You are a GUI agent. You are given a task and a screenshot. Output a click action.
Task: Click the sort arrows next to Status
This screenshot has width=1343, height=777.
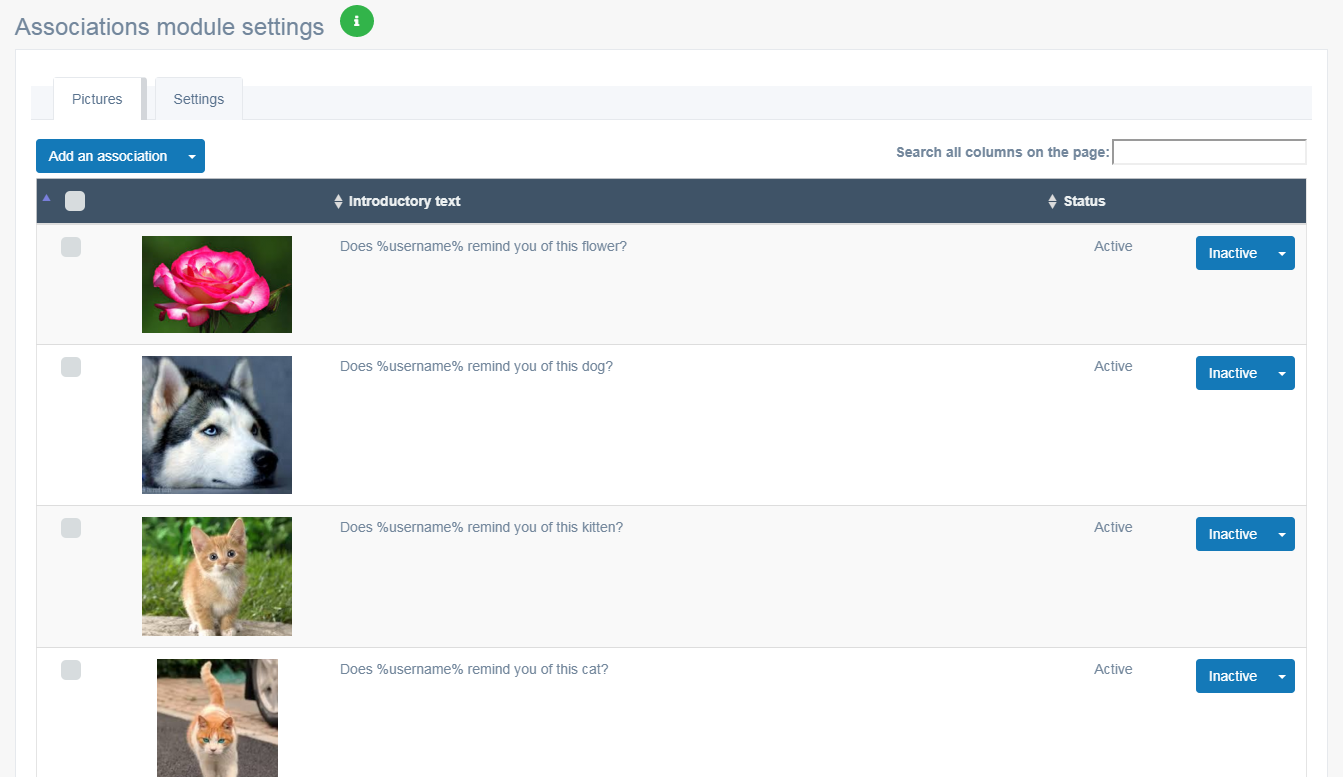[x=1052, y=202]
